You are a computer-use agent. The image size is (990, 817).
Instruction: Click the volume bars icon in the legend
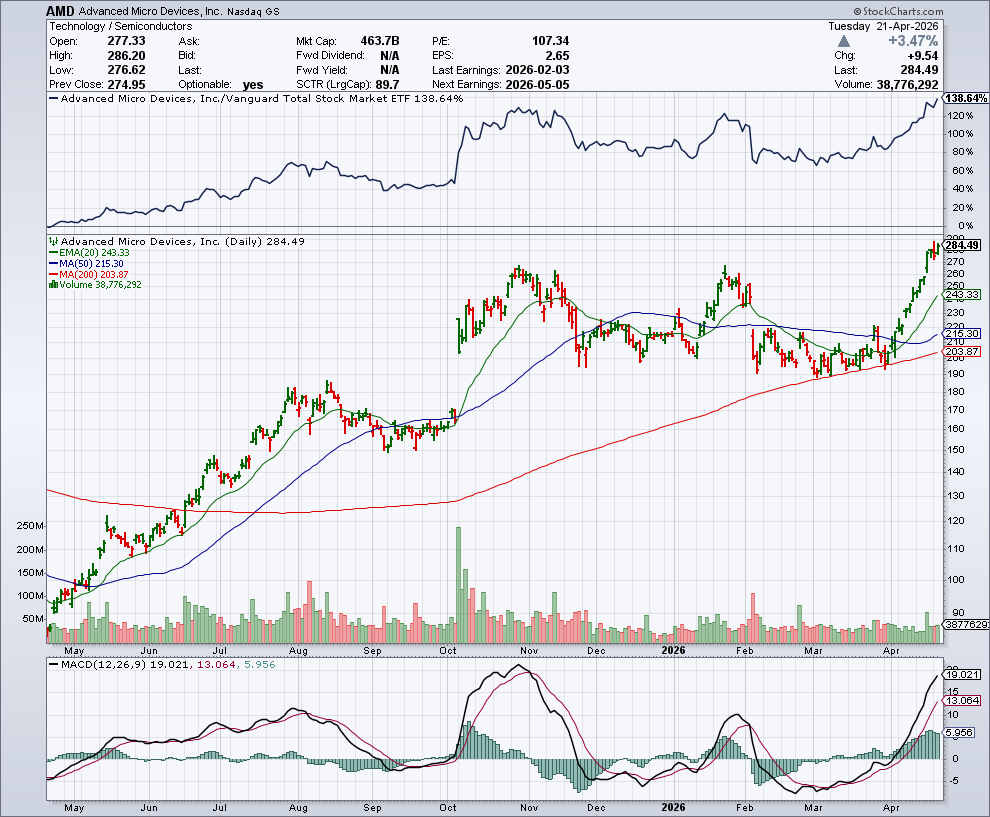click(54, 285)
